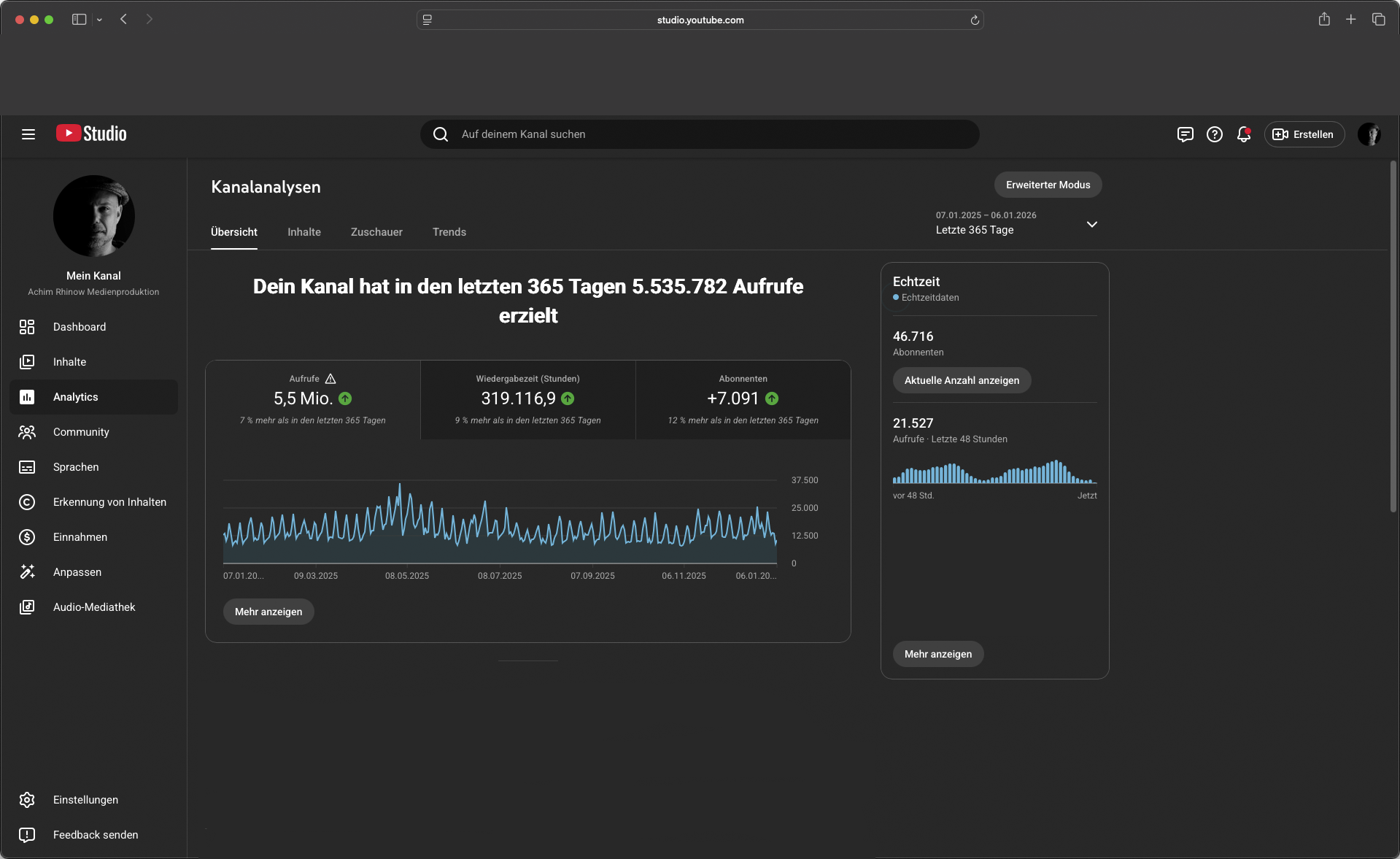Image resolution: width=1400 pixels, height=859 pixels.
Task: Expand the Letzte 365 Tage date range
Action: pyautogui.click(x=1091, y=224)
